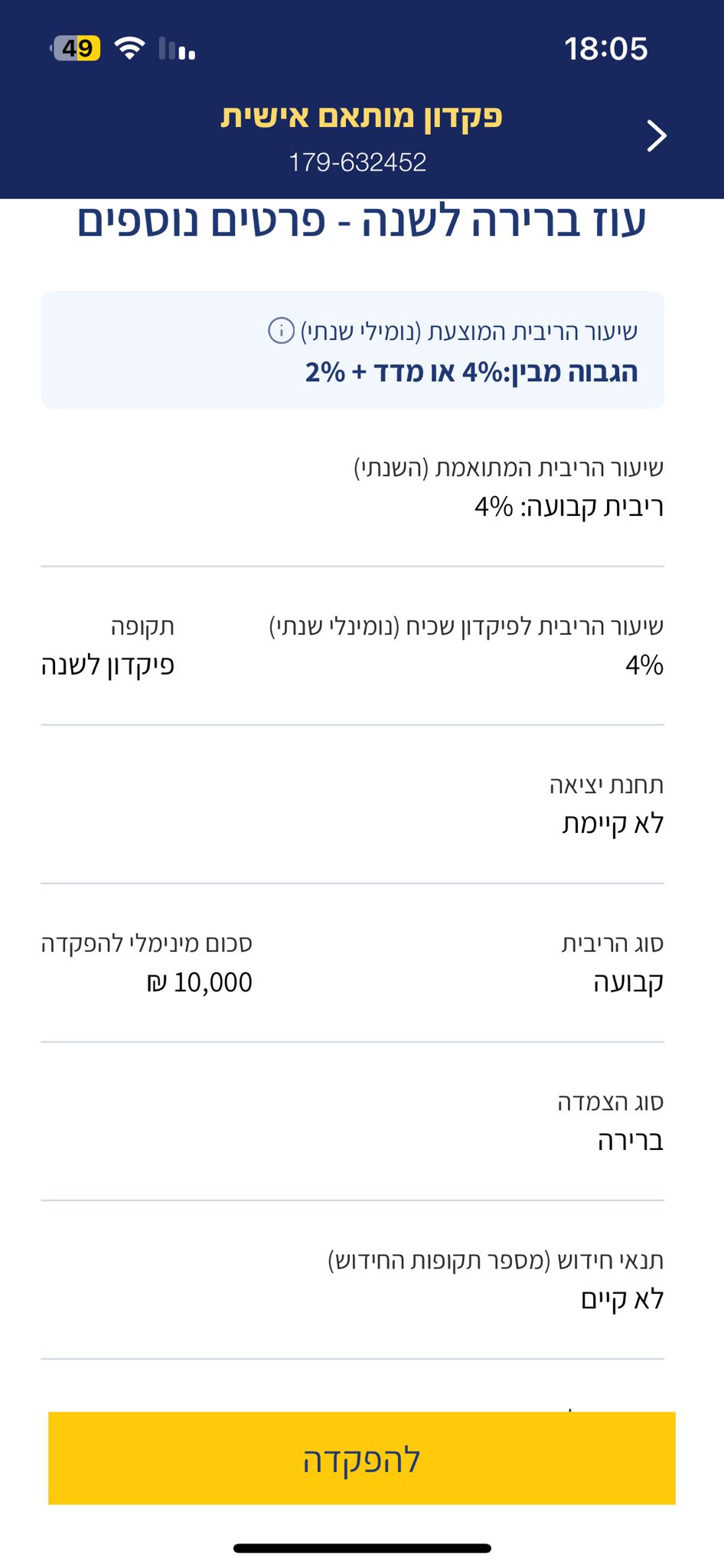Tap the battery indicator showing 49
This screenshot has width=724, height=1568.
pyautogui.click(x=76, y=48)
